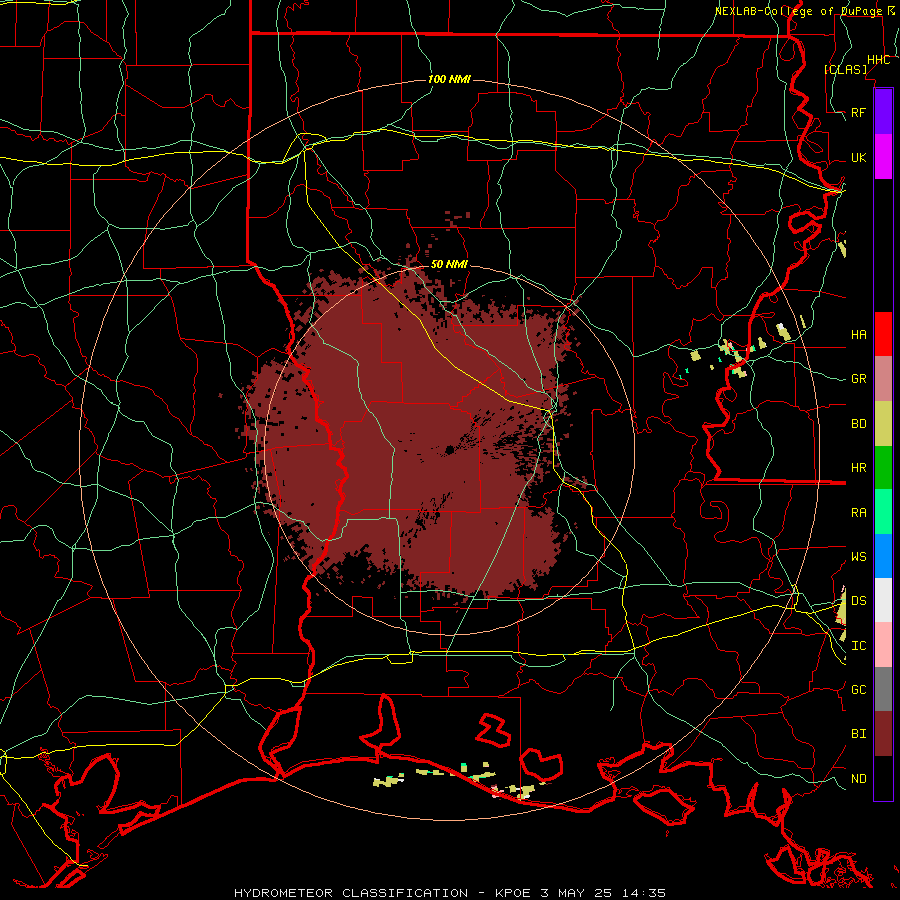Click the RF legend label
This screenshot has height=900, width=900.
(859, 112)
